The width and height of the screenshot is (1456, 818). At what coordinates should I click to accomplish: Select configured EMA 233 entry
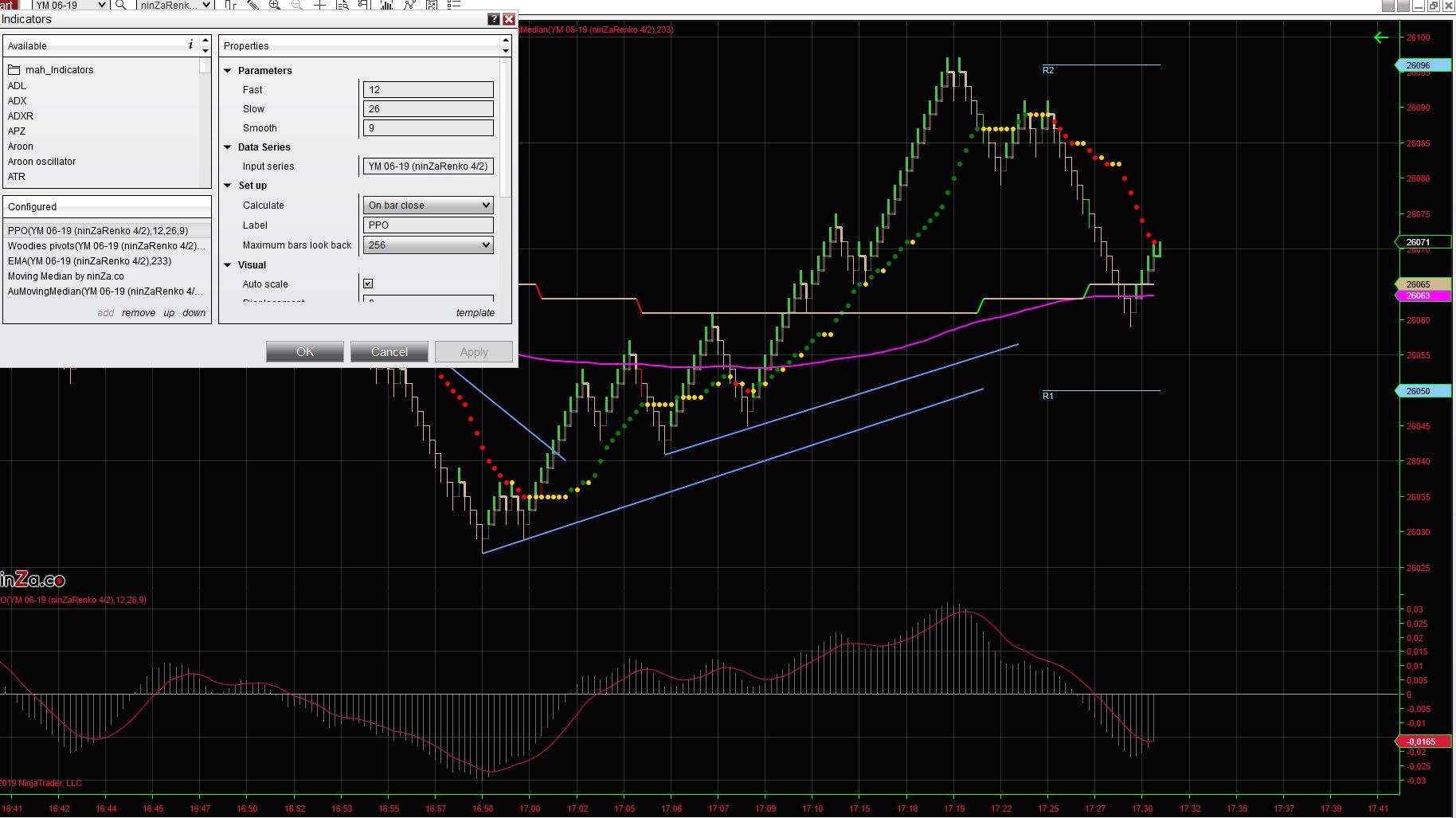pyautogui.click(x=107, y=261)
